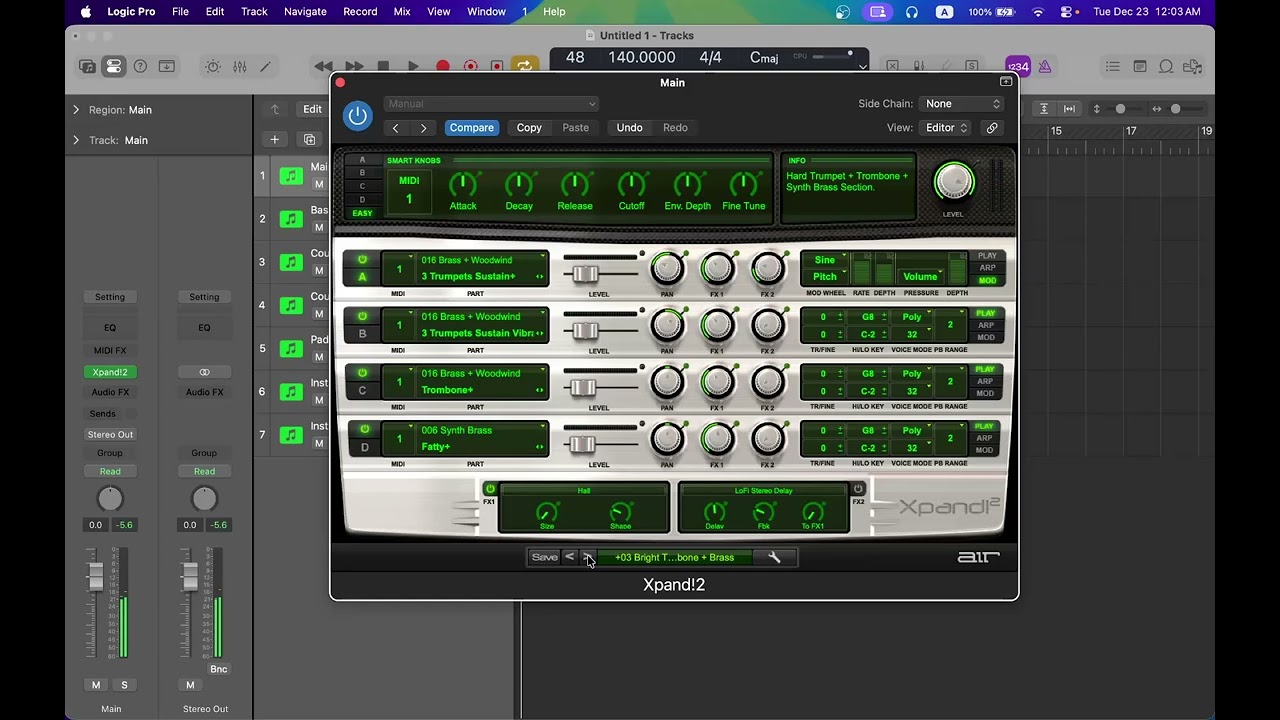Open Control Center in macOS menu bar
Viewport: 1280px width, 720px height.
1068,12
